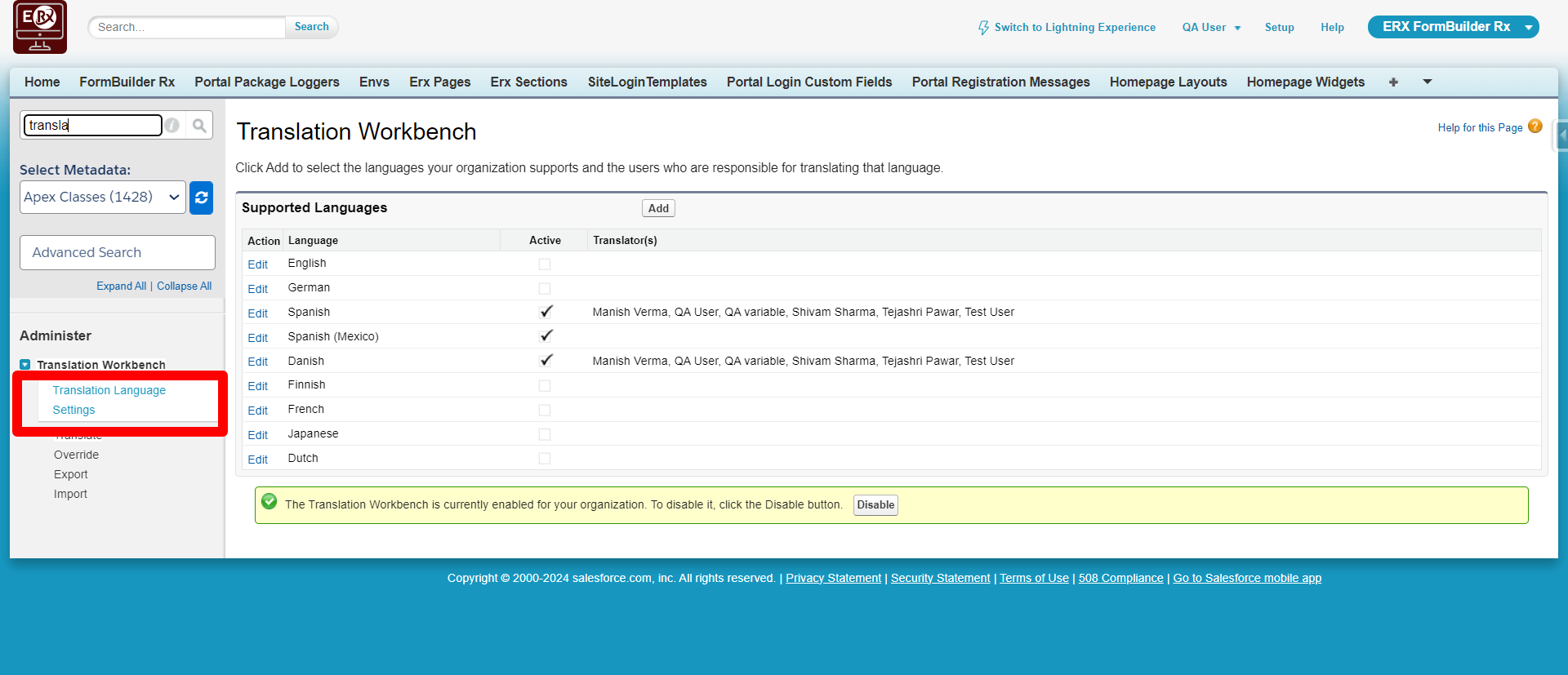
Task: Toggle the English active checkbox
Action: pyautogui.click(x=545, y=264)
